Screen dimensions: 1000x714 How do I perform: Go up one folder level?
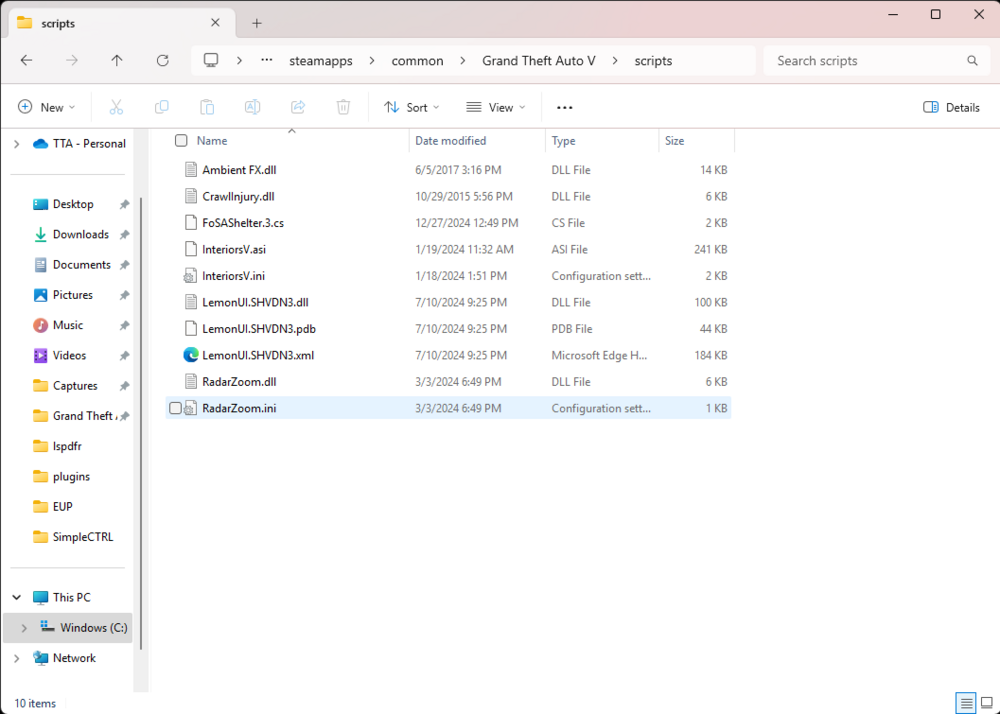(116, 60)
